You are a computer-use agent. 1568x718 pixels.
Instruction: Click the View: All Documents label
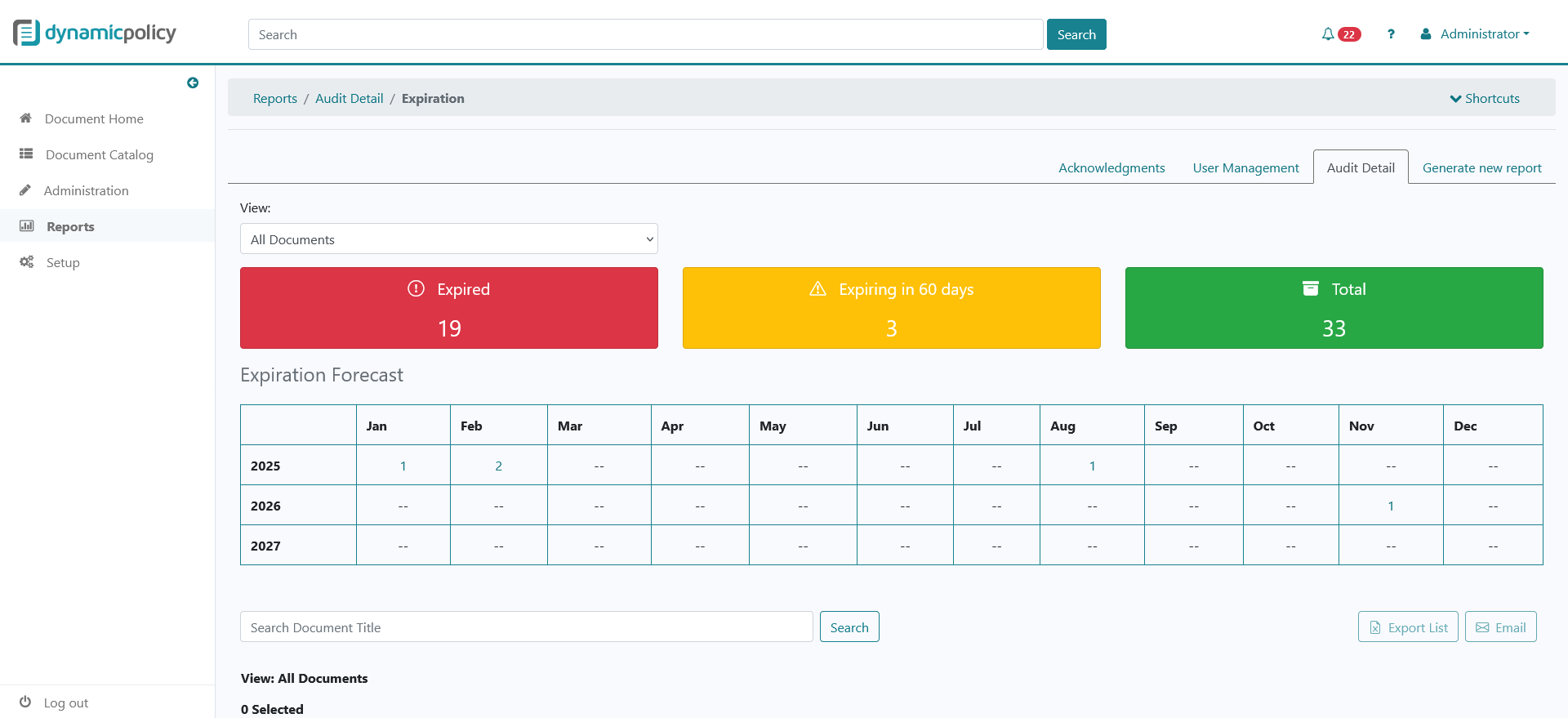pyautogui.click(x=305, y=678)
